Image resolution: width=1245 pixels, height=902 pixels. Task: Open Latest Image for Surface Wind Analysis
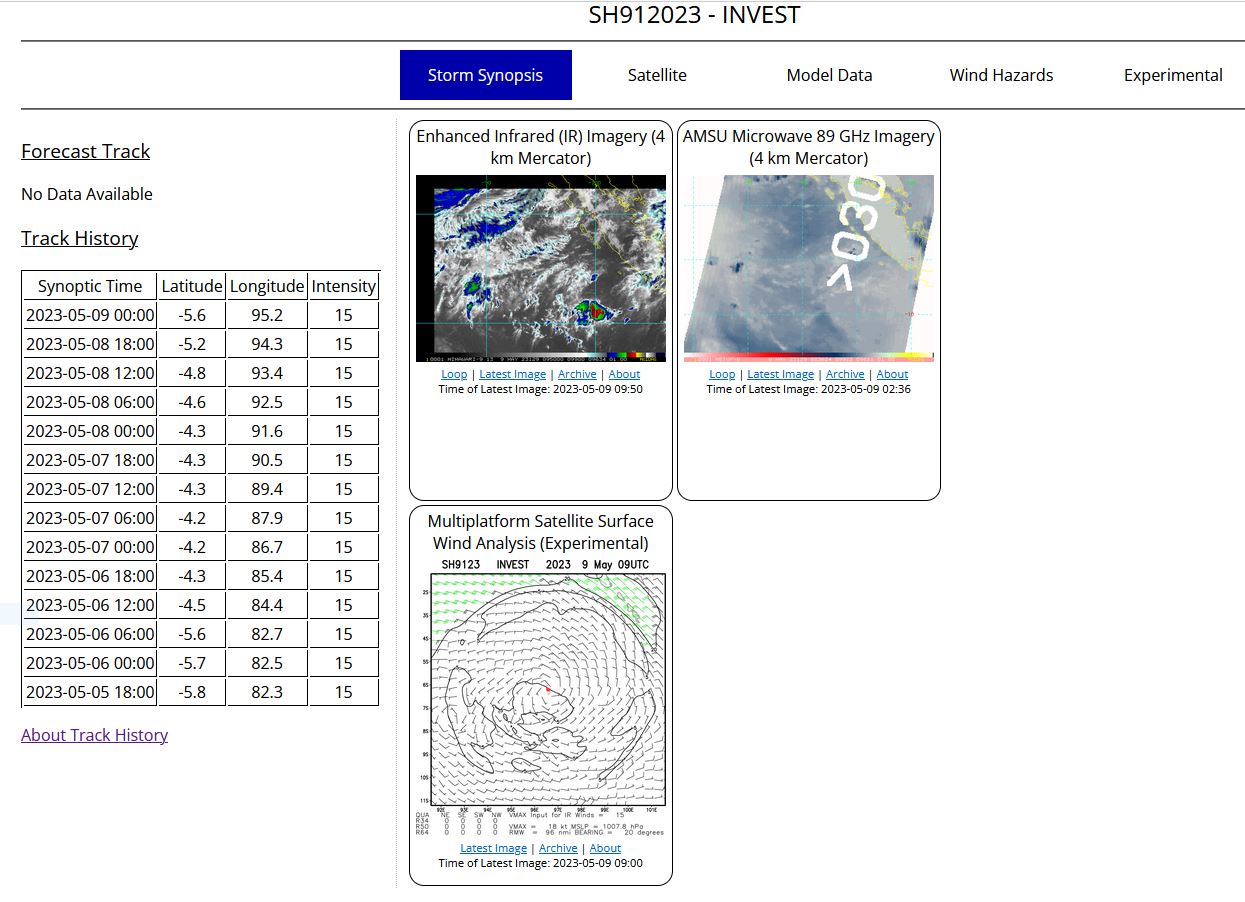pos(493,848)
